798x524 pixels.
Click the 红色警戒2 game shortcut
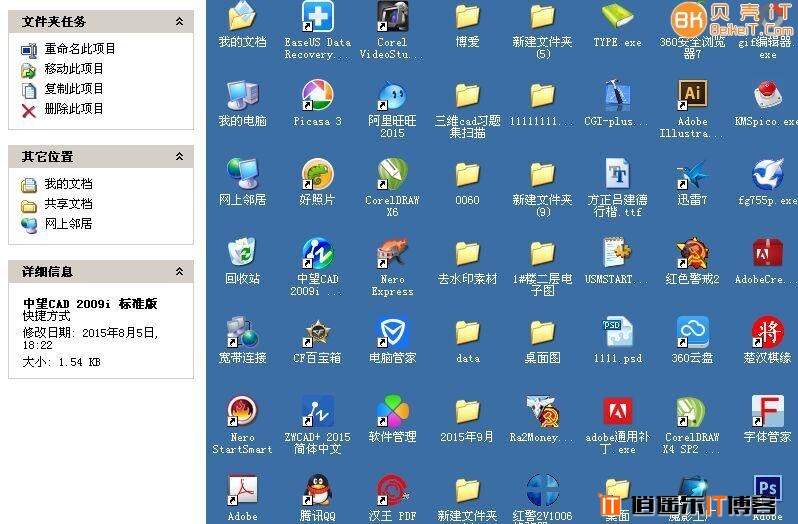click(x=692, y=252)
